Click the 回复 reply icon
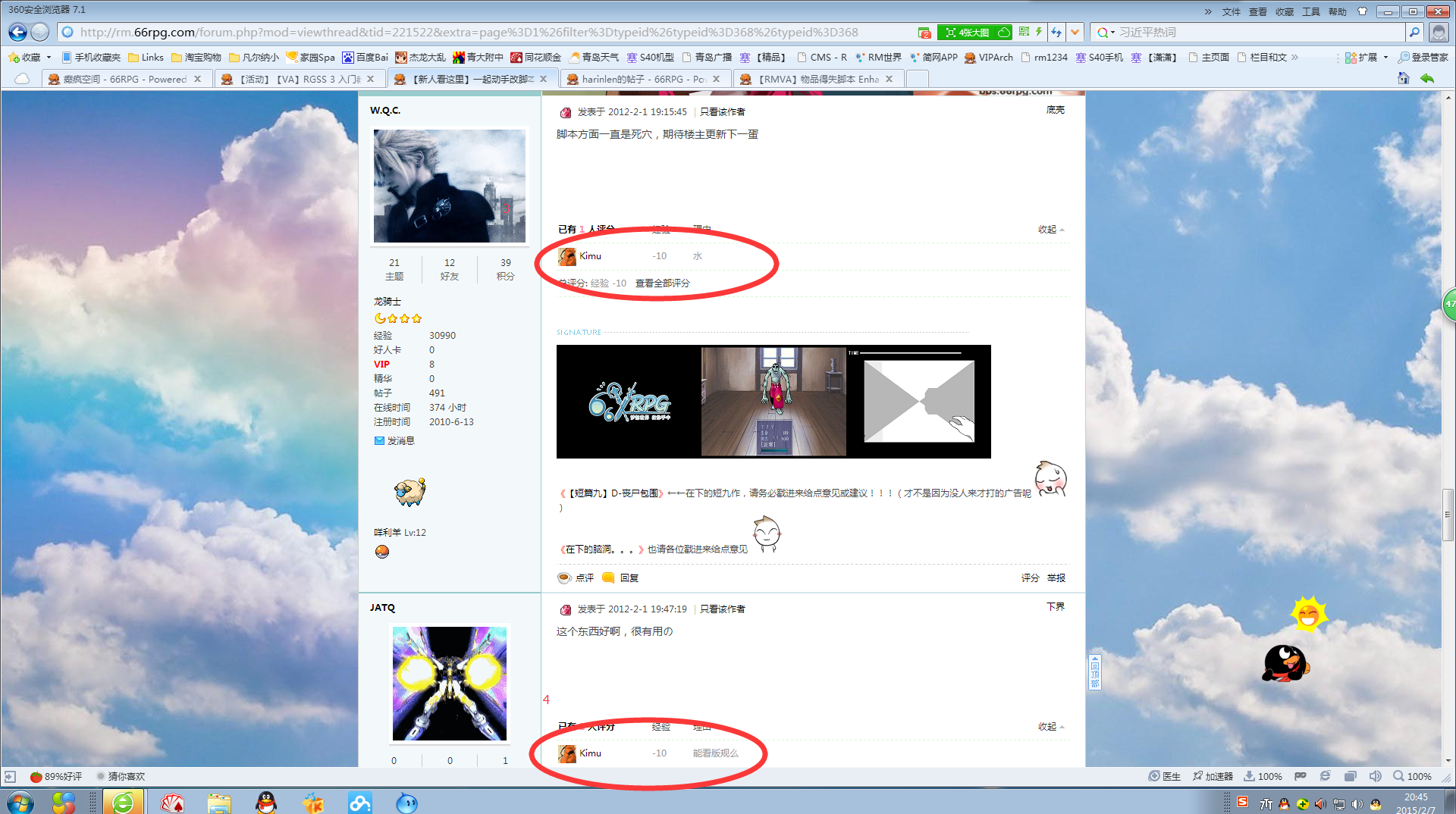 coord(607,578)
